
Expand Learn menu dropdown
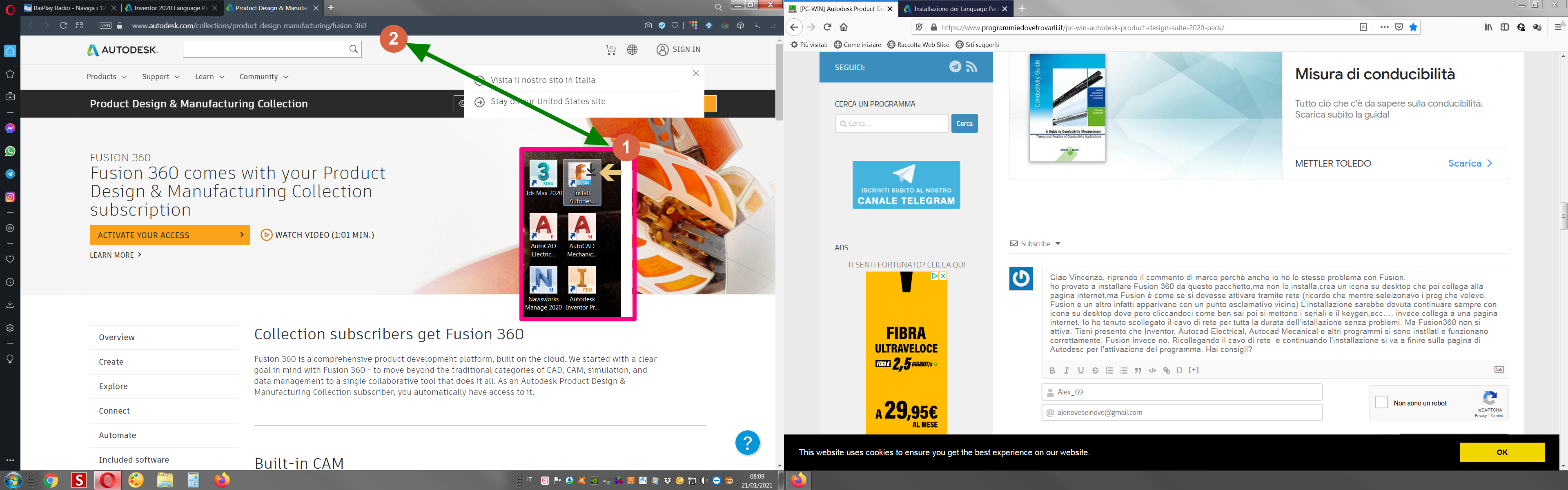(209, 77)
